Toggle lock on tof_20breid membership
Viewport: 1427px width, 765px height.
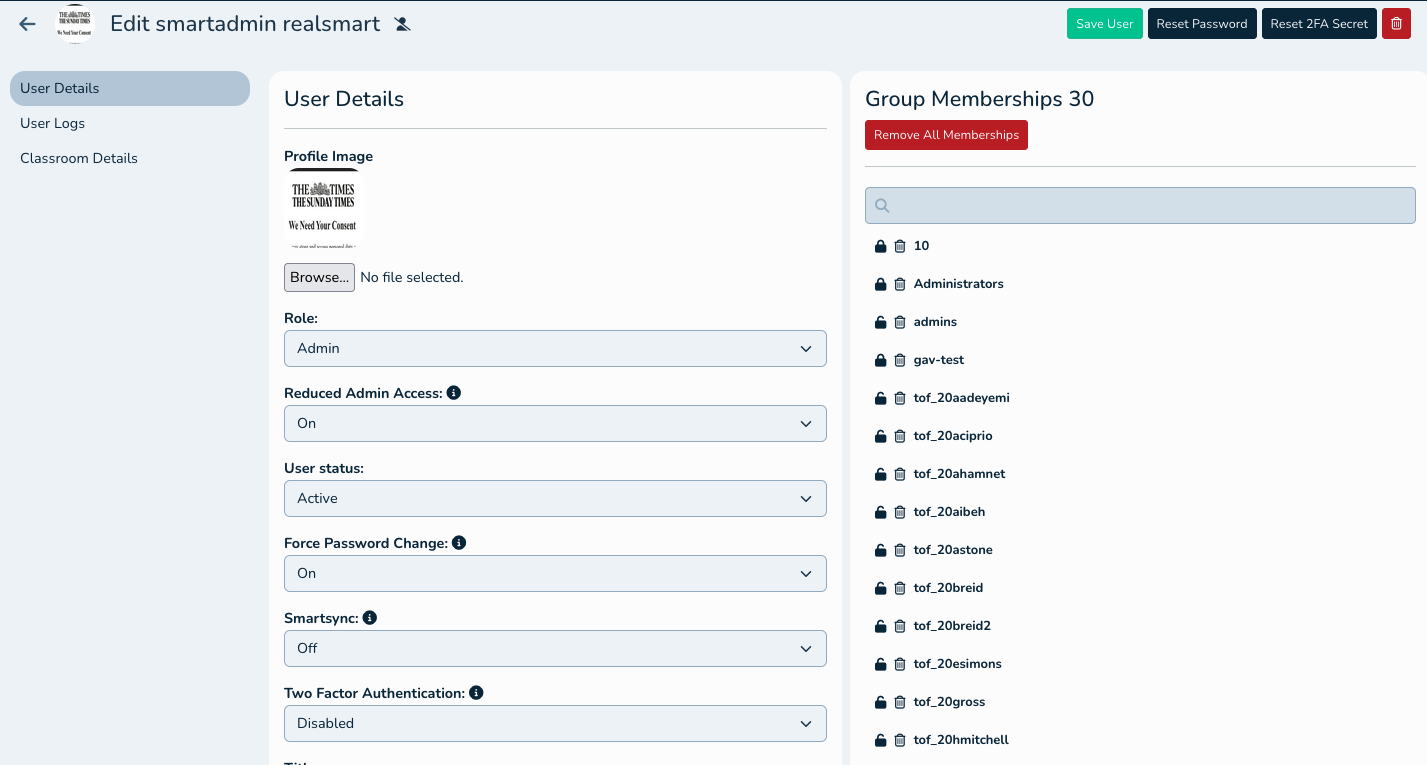tap(880, 588)
